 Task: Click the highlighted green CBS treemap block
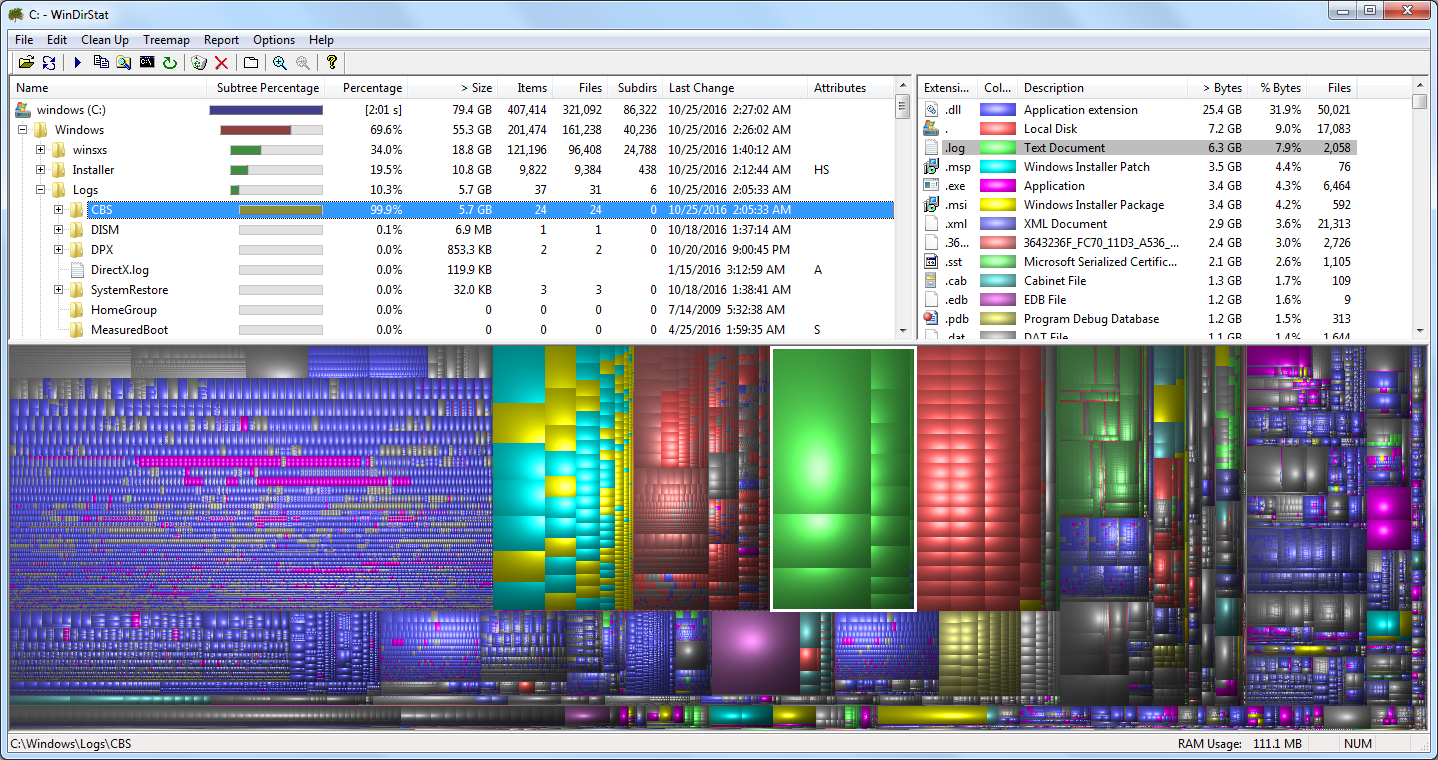(843, 478)
